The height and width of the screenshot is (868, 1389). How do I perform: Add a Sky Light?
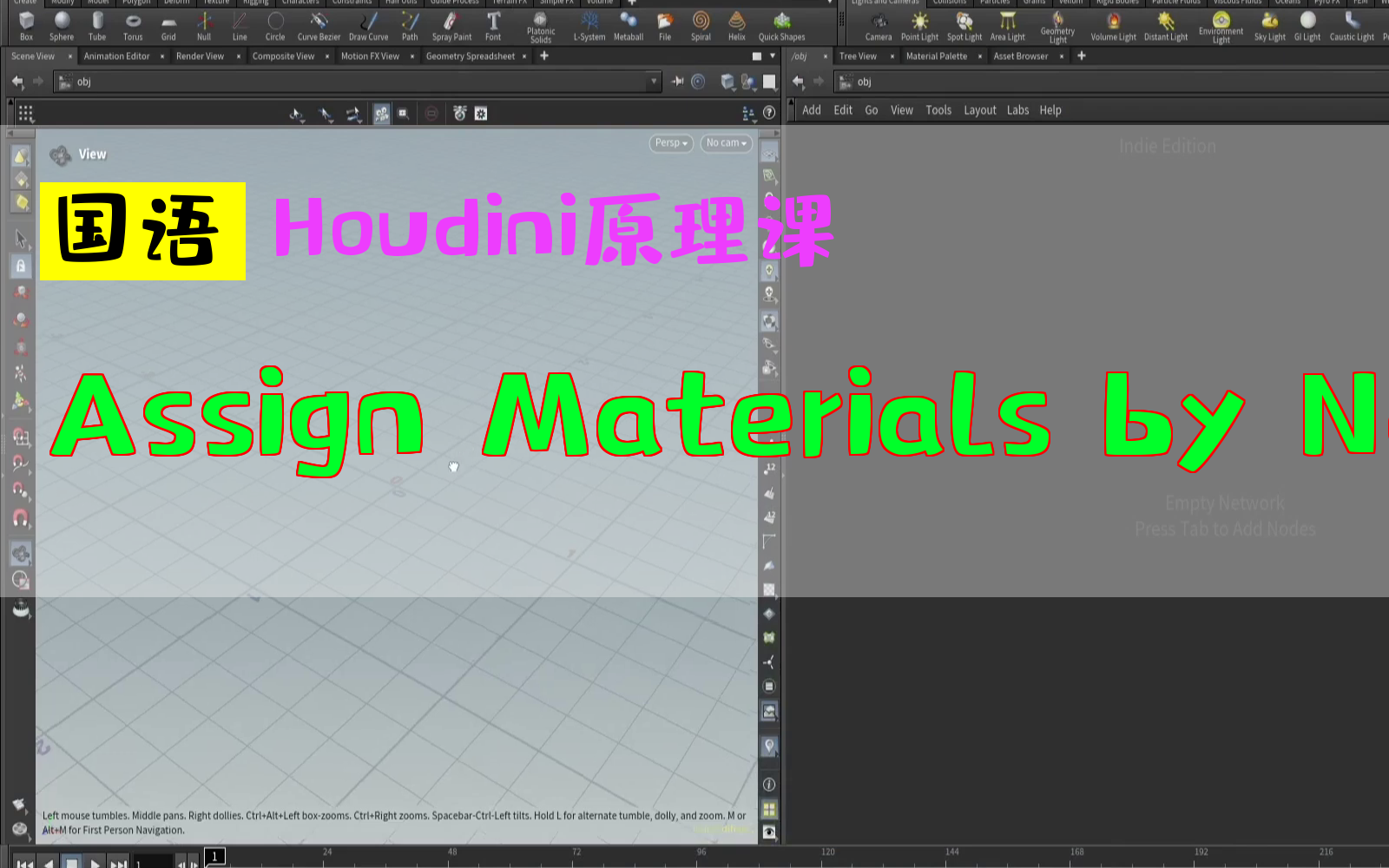[x=1270, y=26]
